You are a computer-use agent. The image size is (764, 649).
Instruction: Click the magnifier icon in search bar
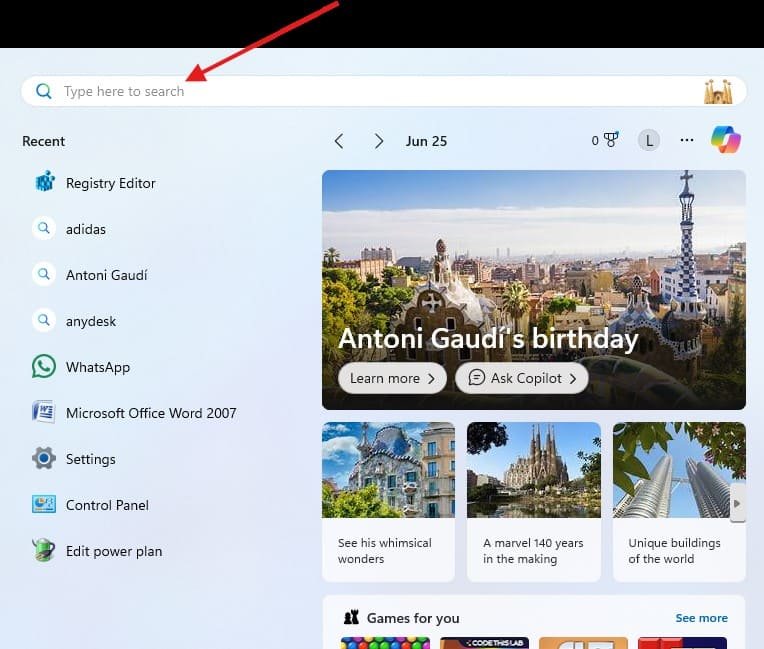pyautogui.click(x=44, y=91)
